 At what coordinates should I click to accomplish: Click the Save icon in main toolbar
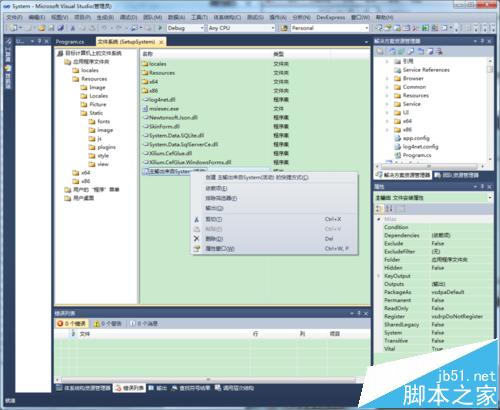pyautogui.click(x=51, y=28)
